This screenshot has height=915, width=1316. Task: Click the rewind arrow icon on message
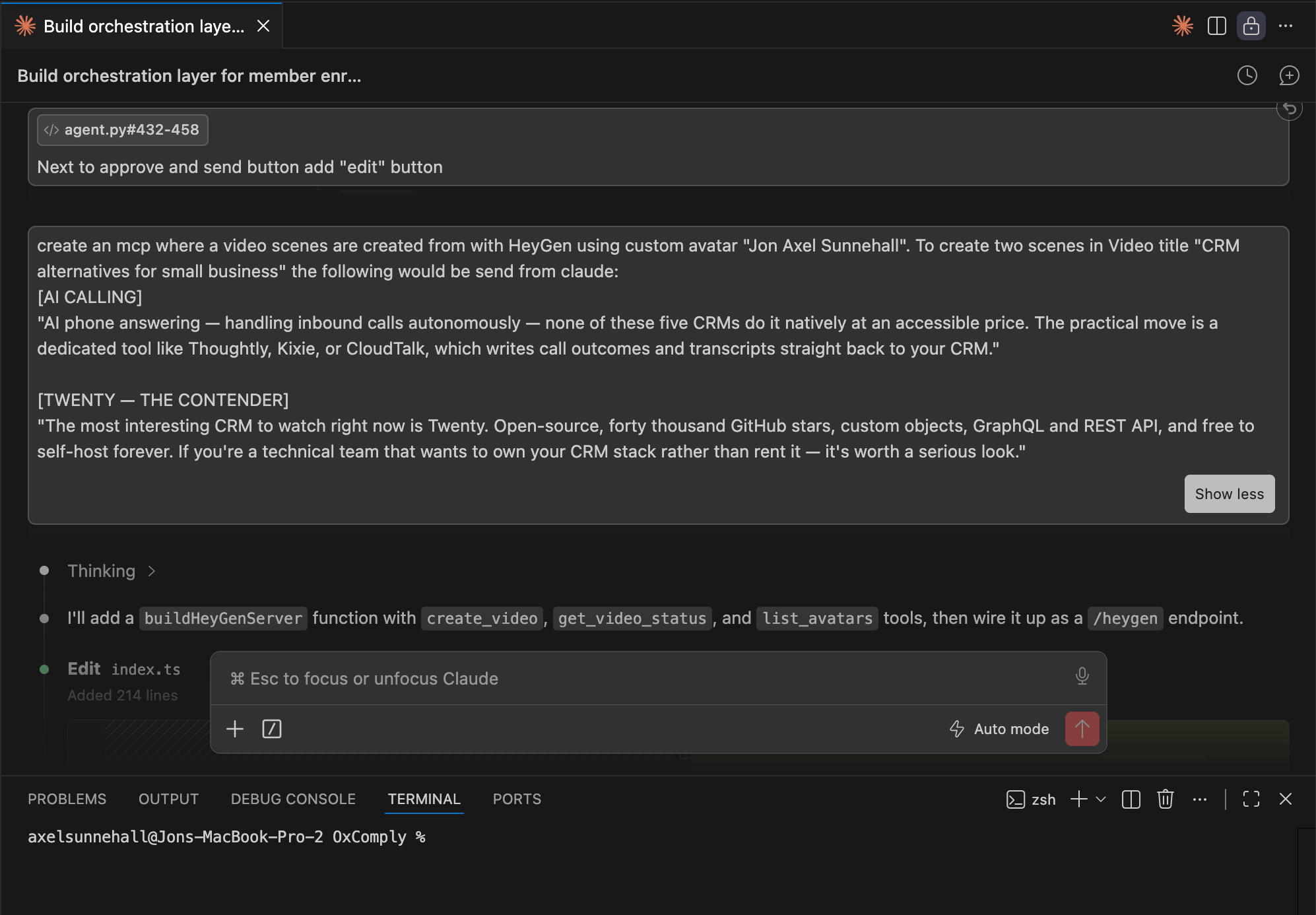click(1290, 109)
